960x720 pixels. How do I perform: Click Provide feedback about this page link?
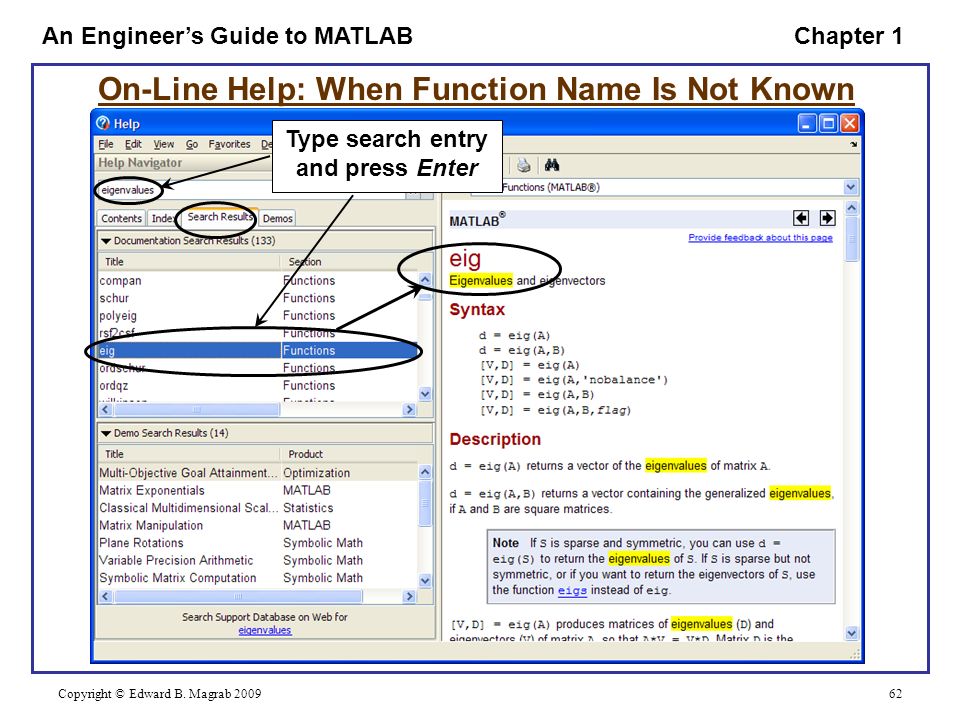(760, 238)
